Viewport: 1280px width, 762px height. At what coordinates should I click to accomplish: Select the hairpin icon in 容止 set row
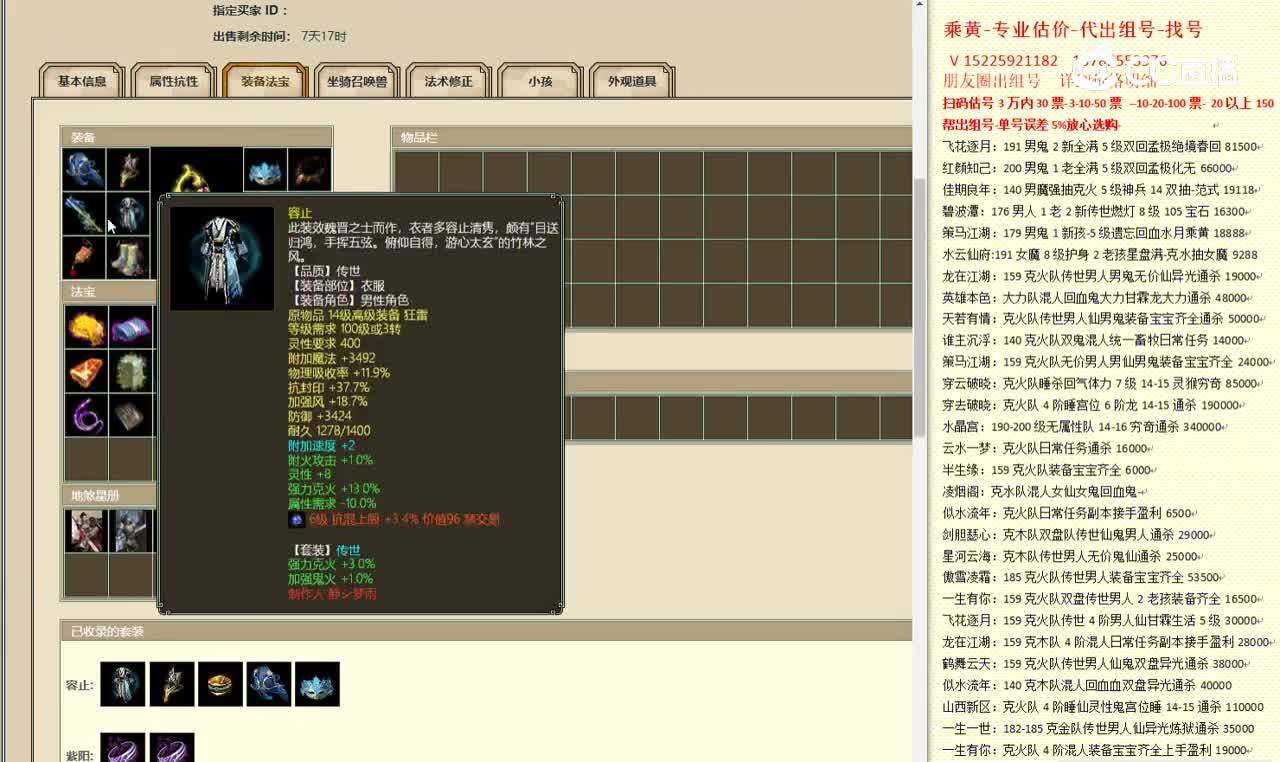pos(172,684)
